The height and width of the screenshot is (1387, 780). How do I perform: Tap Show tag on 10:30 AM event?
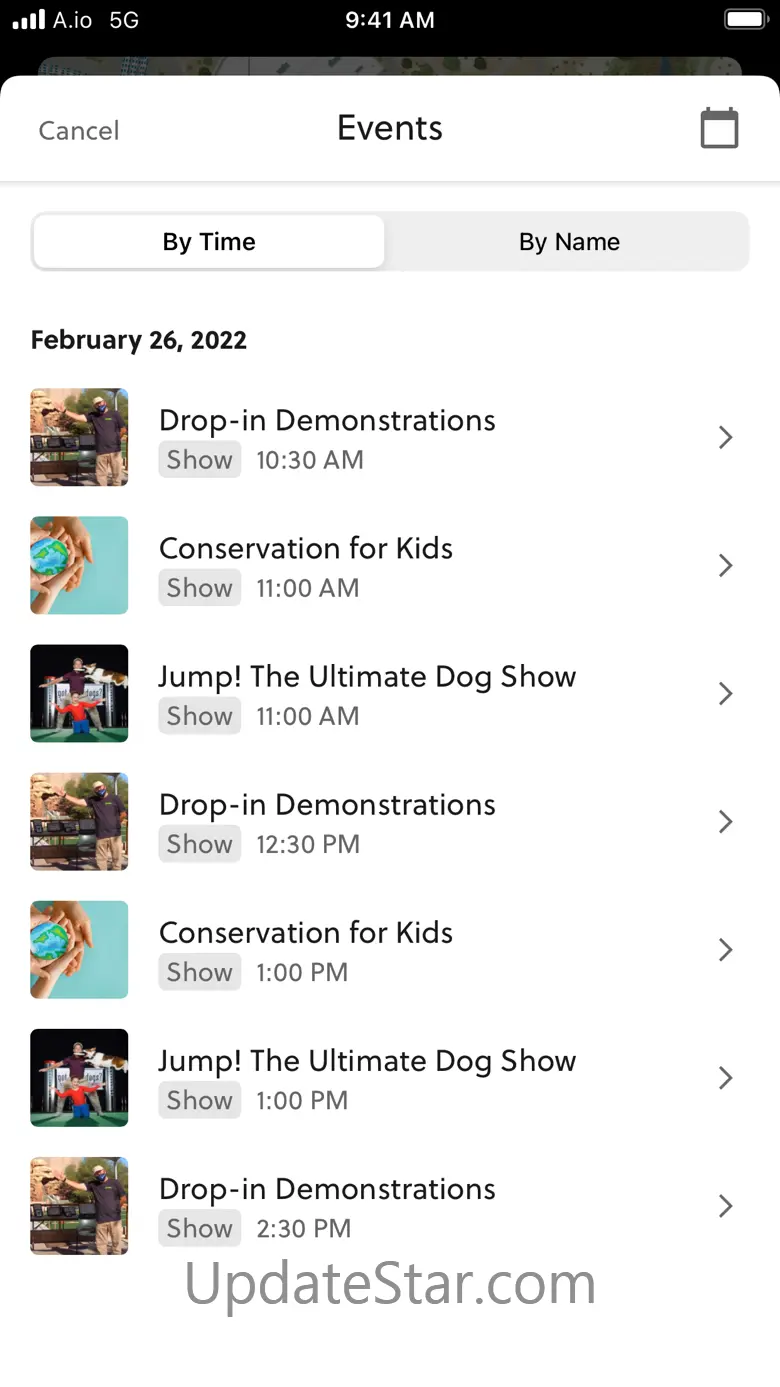[x=200, y=460]
